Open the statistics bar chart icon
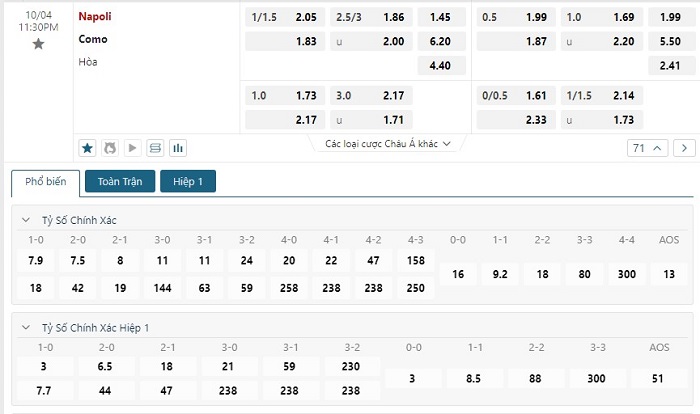This screenshot has width=700, height=414. click(x=178, y=148)
